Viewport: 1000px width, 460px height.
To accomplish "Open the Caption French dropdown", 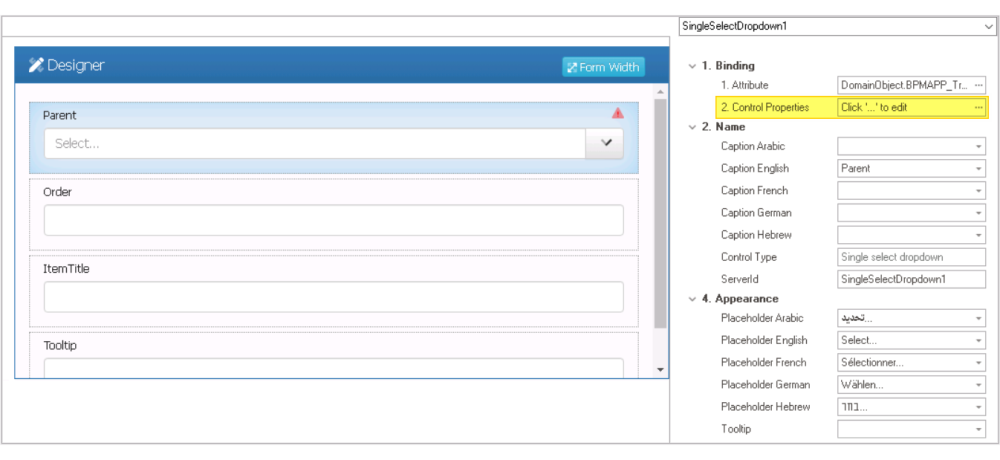I will coord(979,191).
